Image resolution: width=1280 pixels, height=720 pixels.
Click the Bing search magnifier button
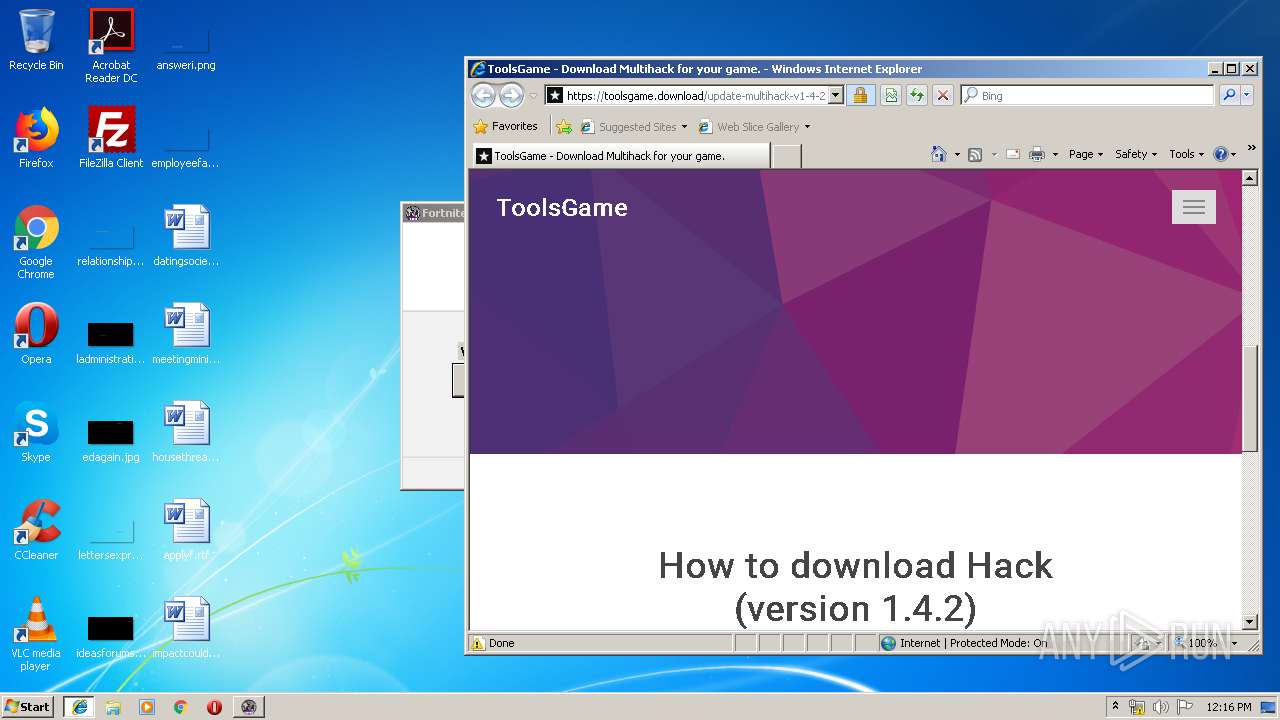[x=1229, y=95]
